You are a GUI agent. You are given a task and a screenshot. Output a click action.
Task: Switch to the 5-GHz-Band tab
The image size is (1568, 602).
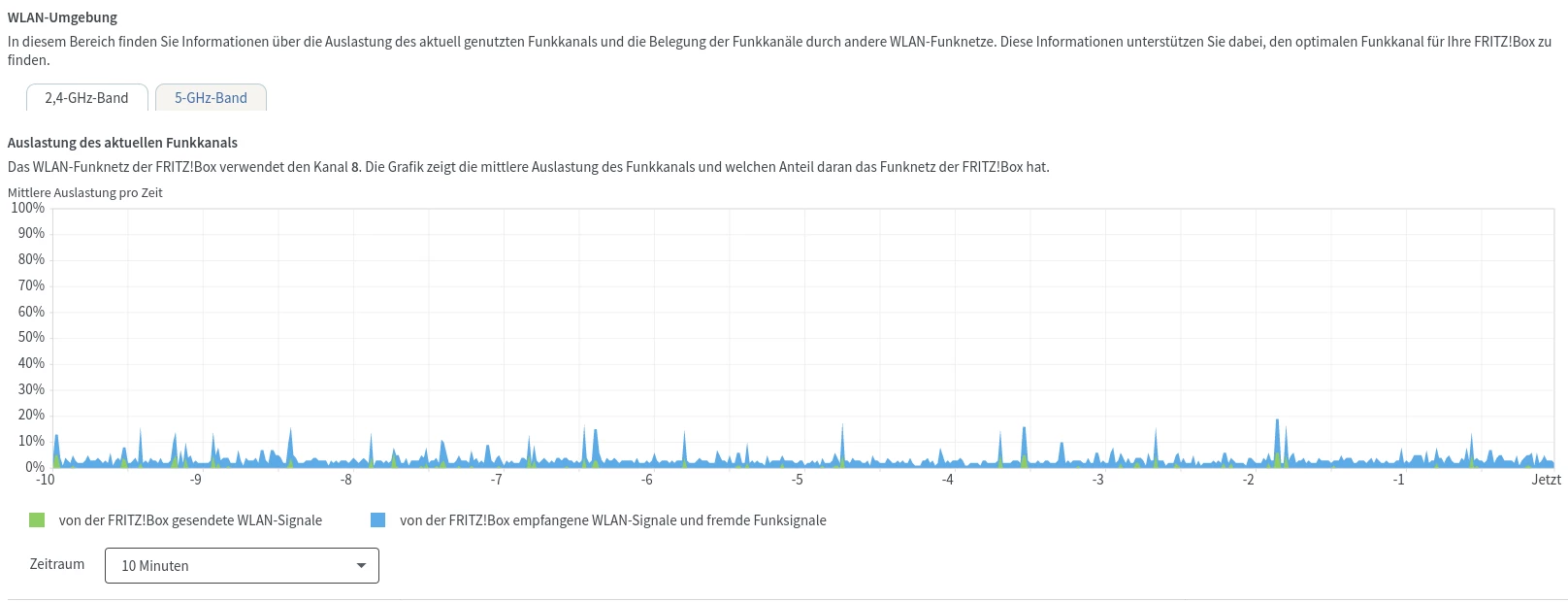(x=211, y=98)
